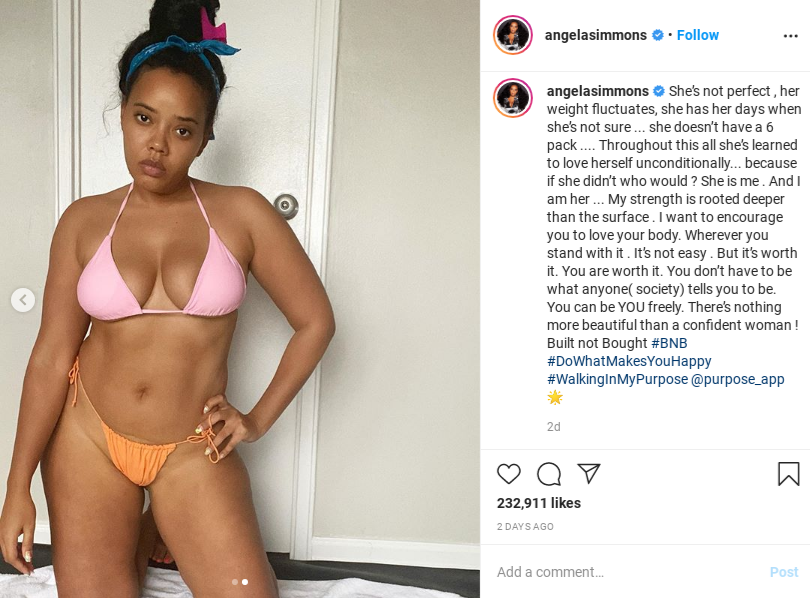This screenshot has height=598, width=810.
Task: Open caption profile picture avatar
Action: point(512,98)
